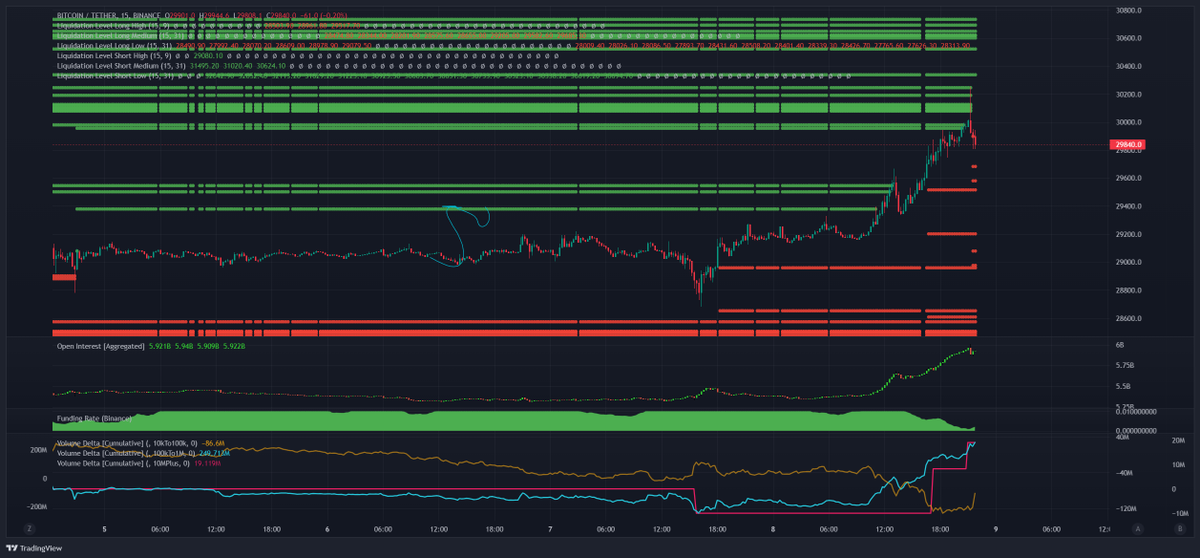Click the 200M volume delta left scale label
This screenshot has width=1200, height=558.
click(x=38, y=450)
